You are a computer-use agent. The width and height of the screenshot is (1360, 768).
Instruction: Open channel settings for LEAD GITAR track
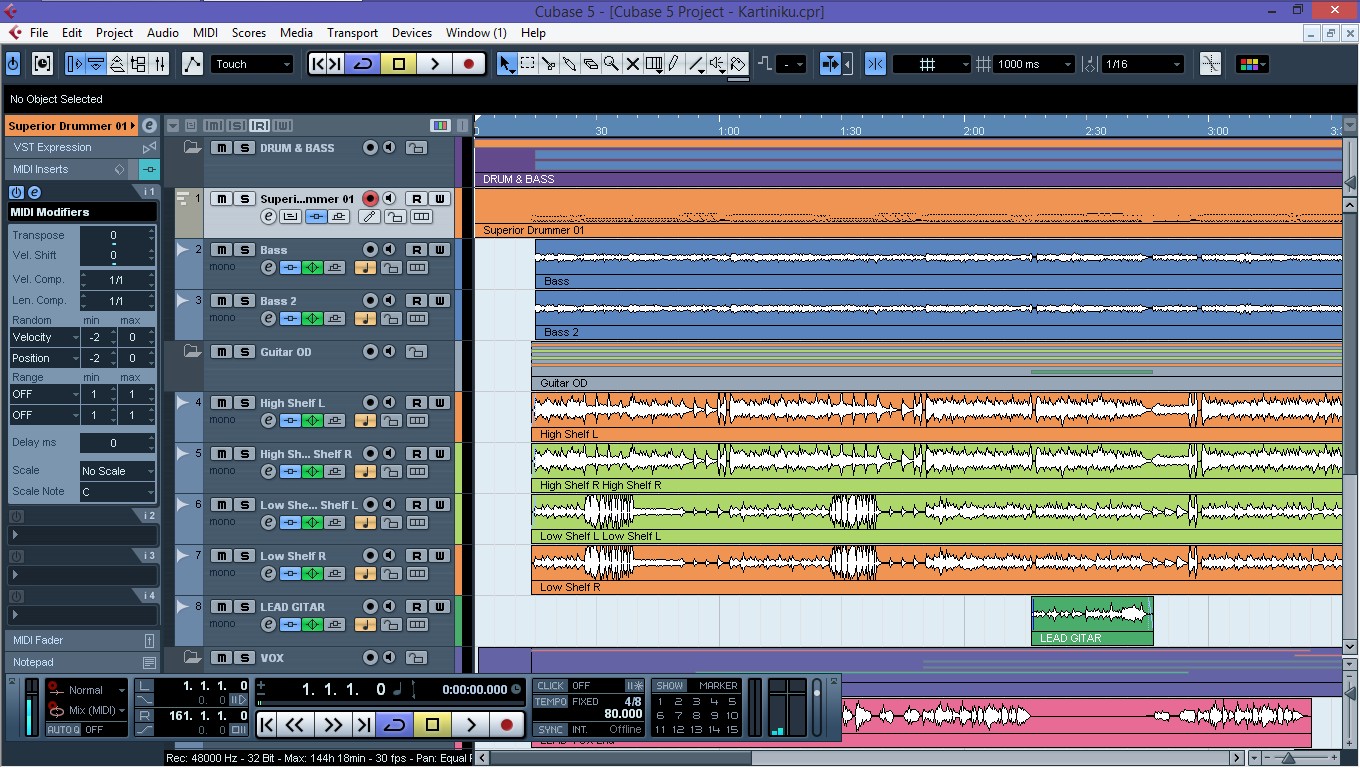(x=268, y=625)
